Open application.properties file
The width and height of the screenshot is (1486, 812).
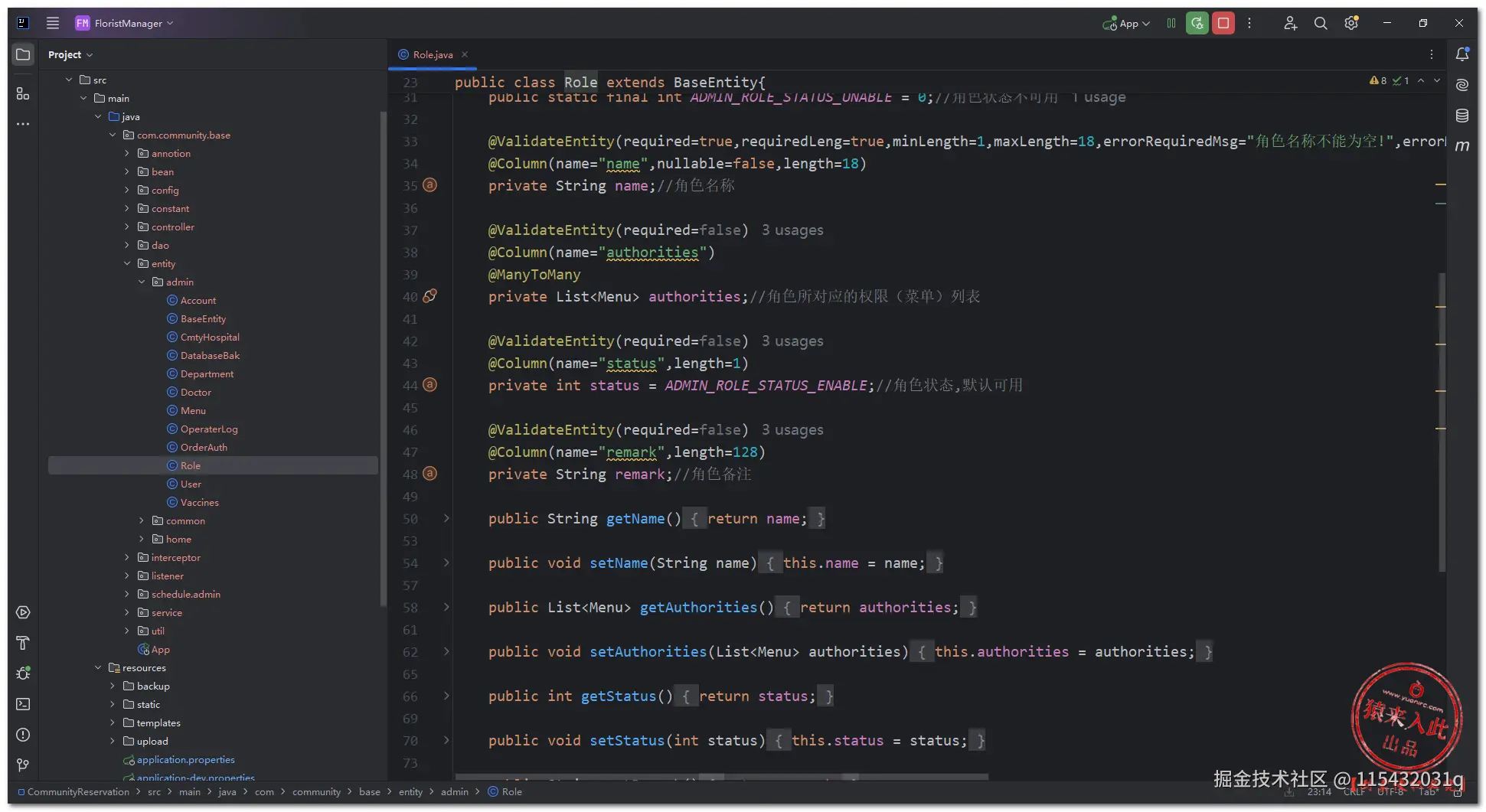coord(185,759)
